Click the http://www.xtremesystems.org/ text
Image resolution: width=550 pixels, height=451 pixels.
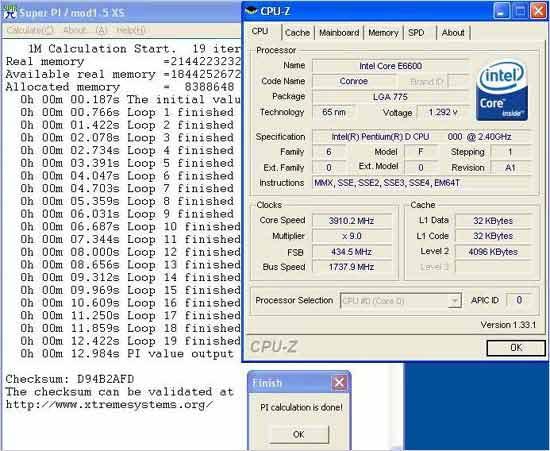(x=109, y=405)
